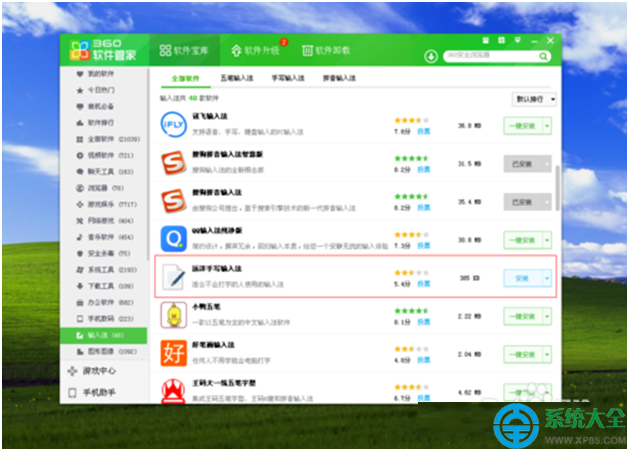Select 浏览器 category in sidebar

pyautogui.click(x=100, y=188)
